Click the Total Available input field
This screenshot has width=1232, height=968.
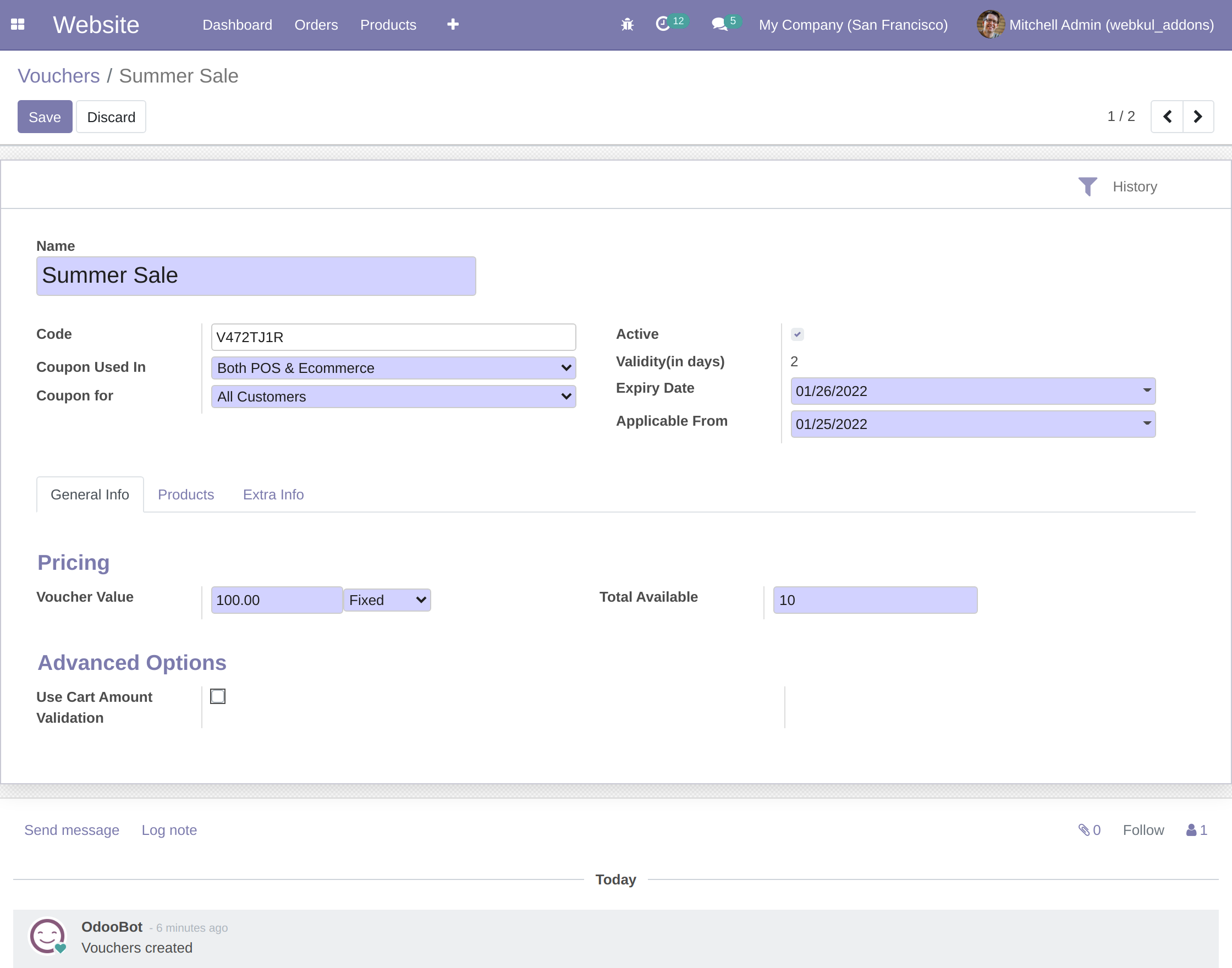click(875, 600)
